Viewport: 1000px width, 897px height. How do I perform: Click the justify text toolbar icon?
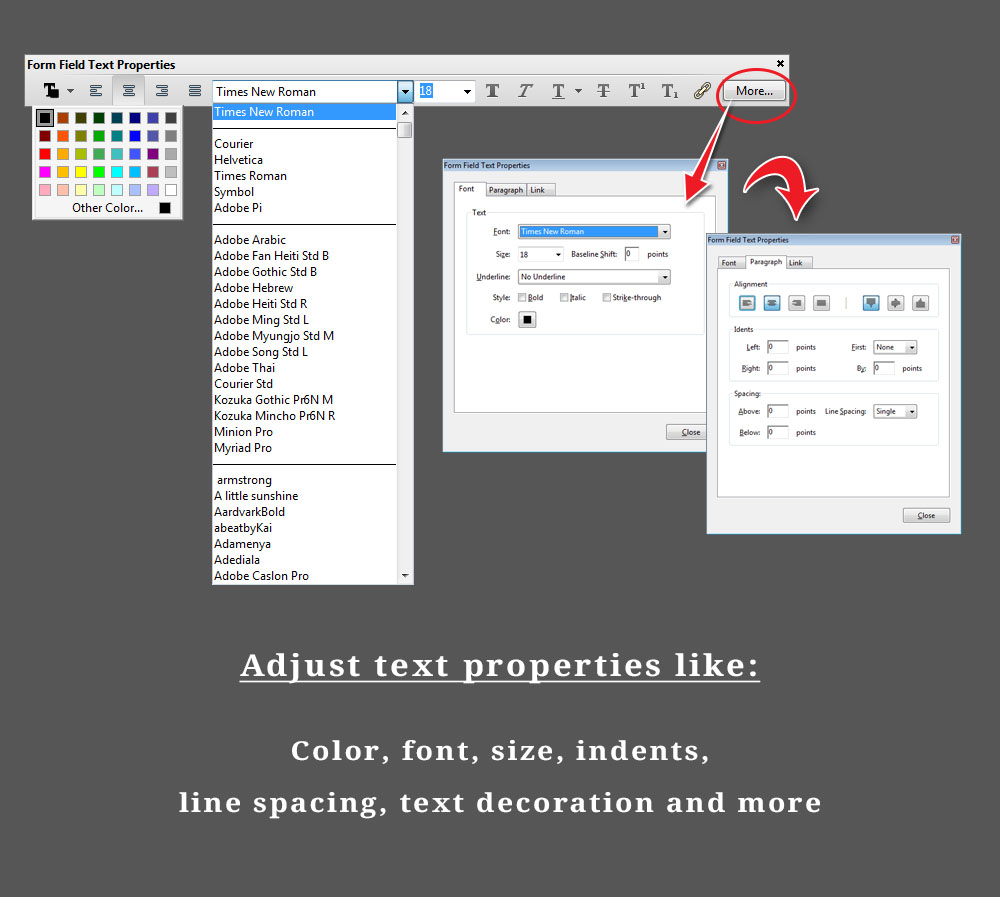coord(195,91)
